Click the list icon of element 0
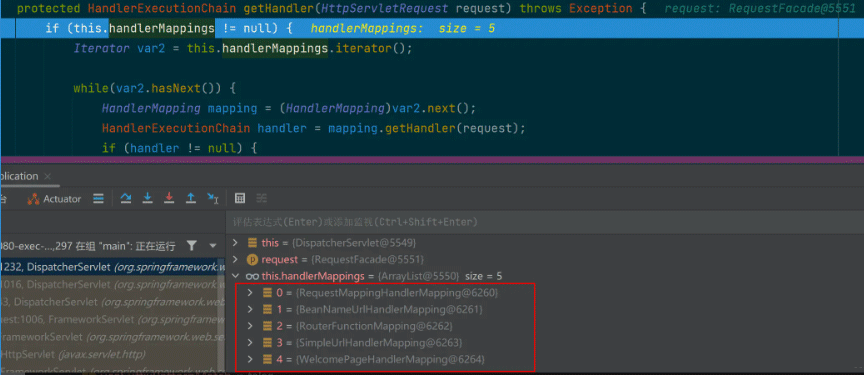Viewport: 864px width, 375px height. click(267, 293)
